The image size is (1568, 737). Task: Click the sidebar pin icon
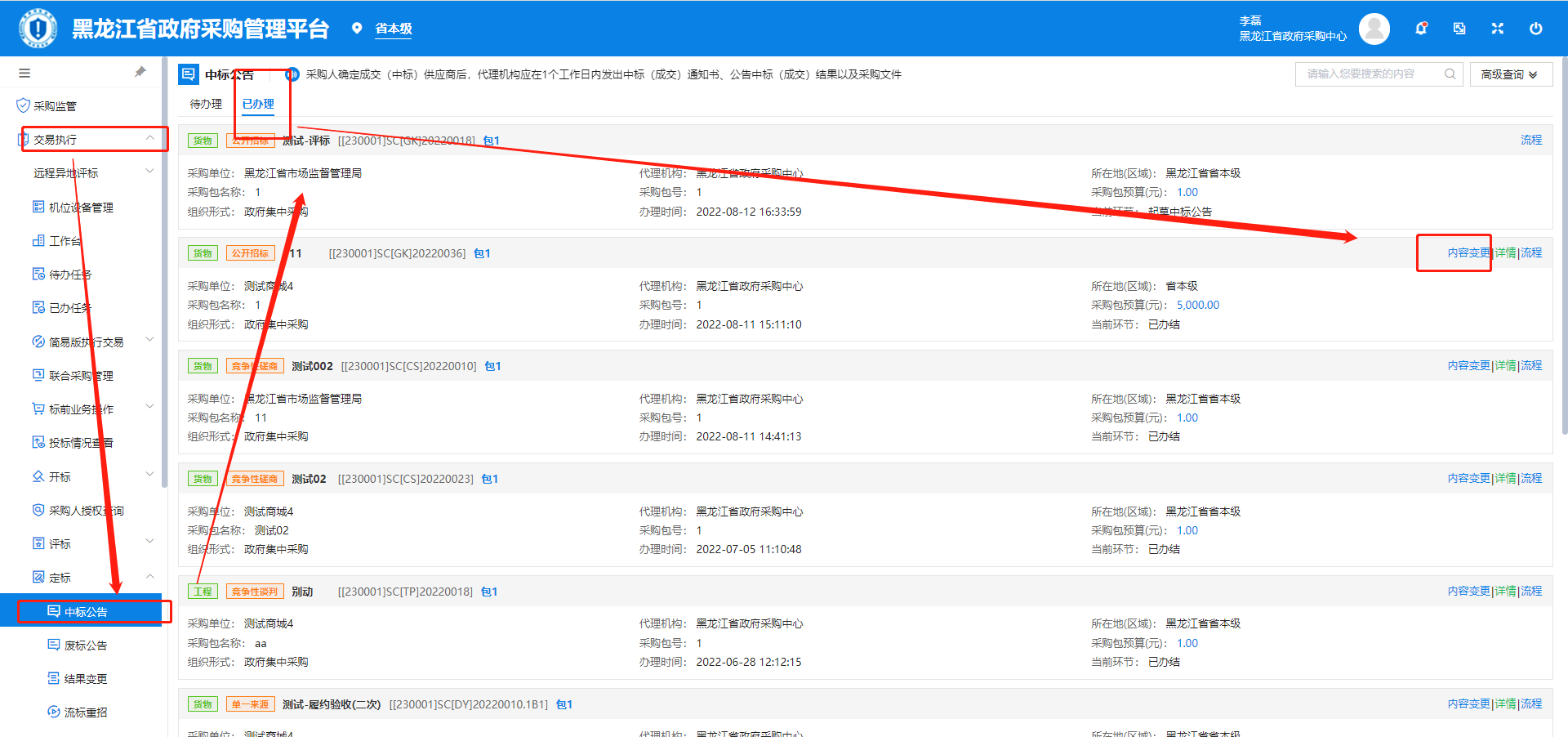140,72
